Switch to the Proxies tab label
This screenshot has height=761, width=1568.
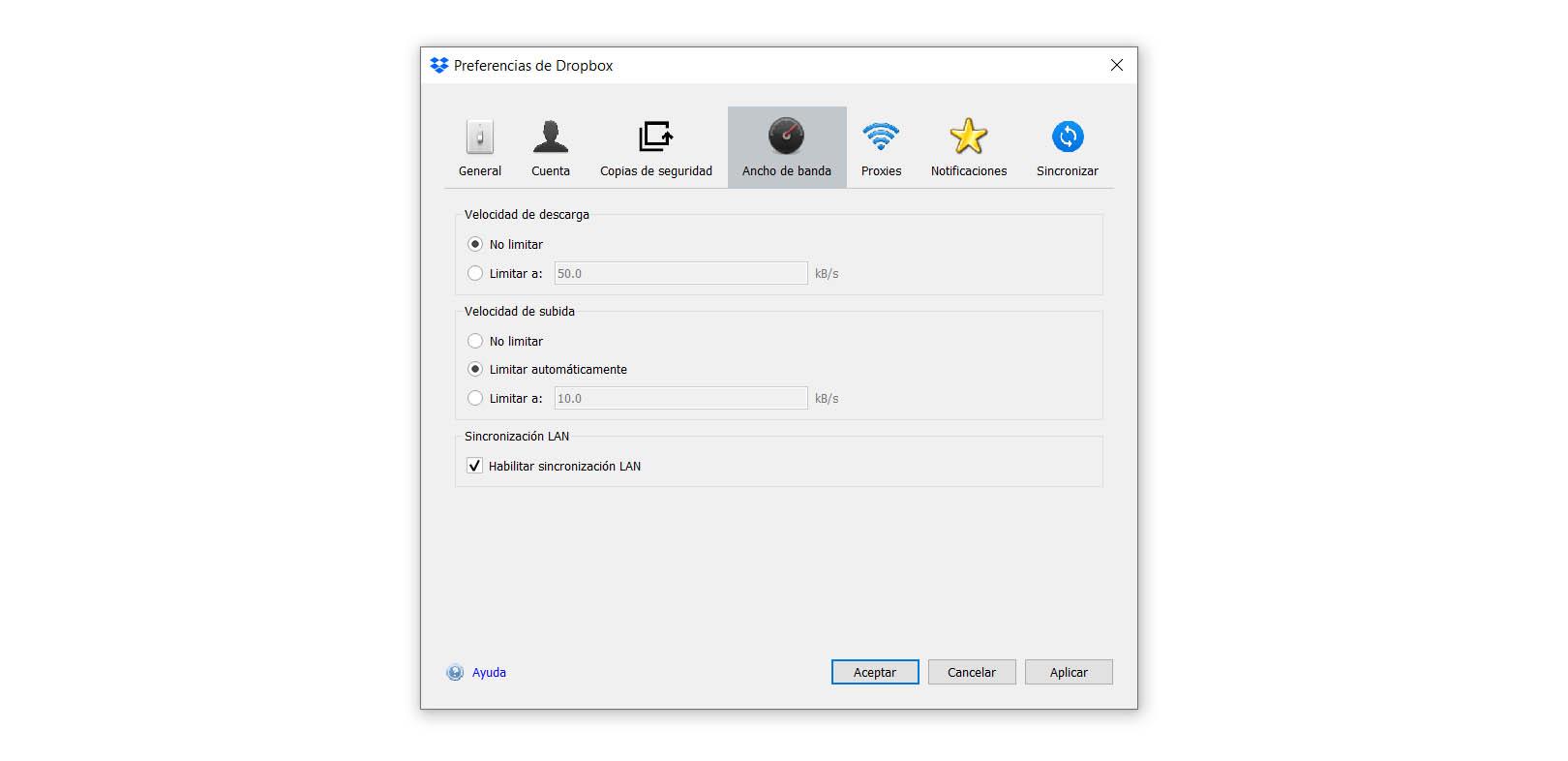881,171
